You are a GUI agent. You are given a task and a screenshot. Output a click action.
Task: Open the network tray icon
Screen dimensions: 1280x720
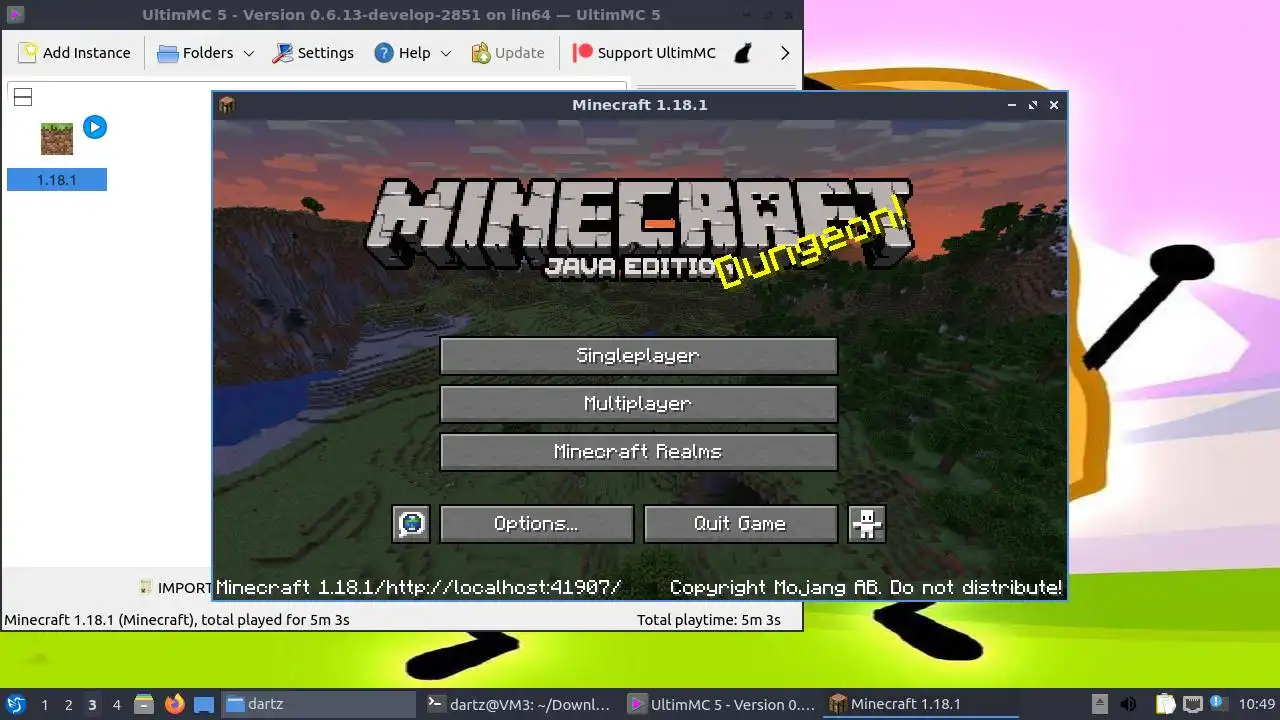point(1192,704)
